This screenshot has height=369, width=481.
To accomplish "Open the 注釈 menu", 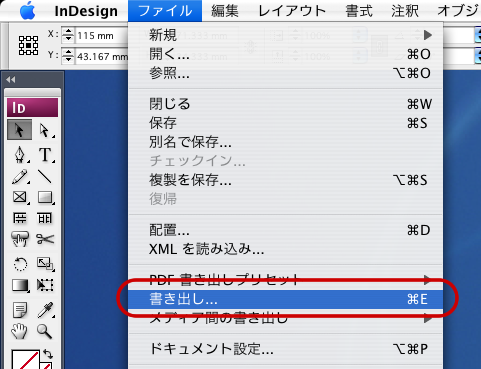I will (405, 11).
